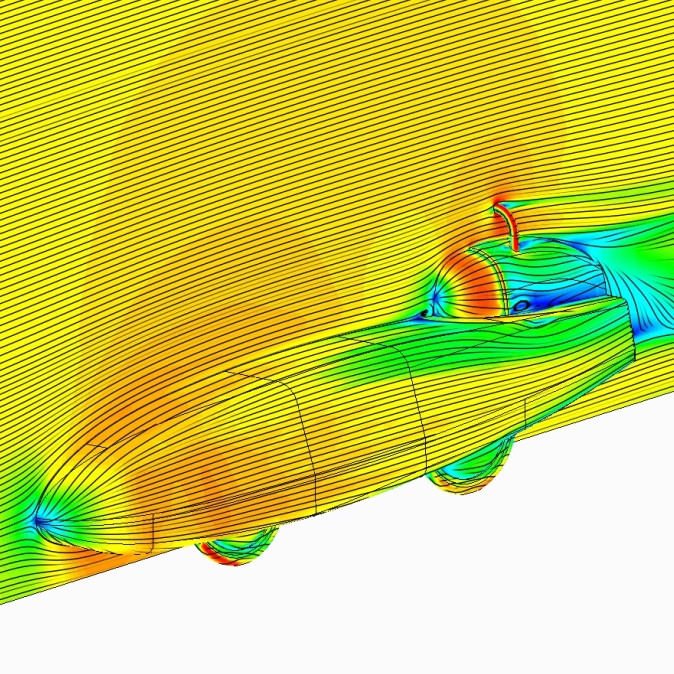This screenshot has width=674, height=674.
Task: Select the curved red fin above the canopy
Action: (508, 227)
